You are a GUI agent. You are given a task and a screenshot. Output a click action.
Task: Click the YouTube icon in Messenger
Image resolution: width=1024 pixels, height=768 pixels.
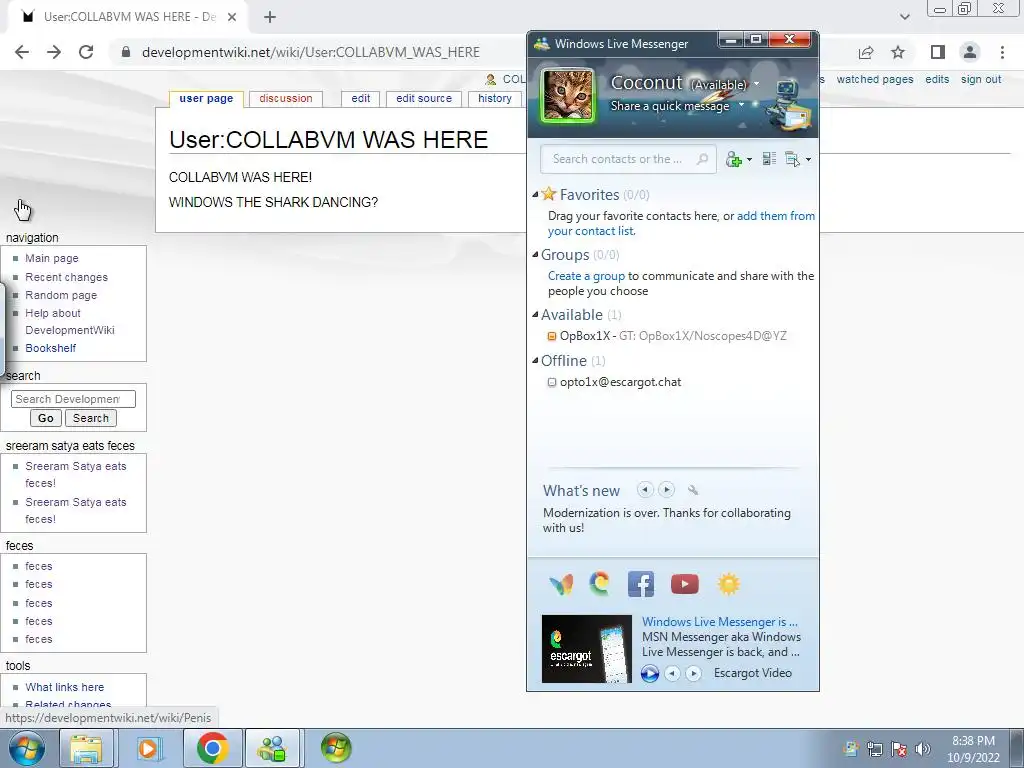(684, 584)
